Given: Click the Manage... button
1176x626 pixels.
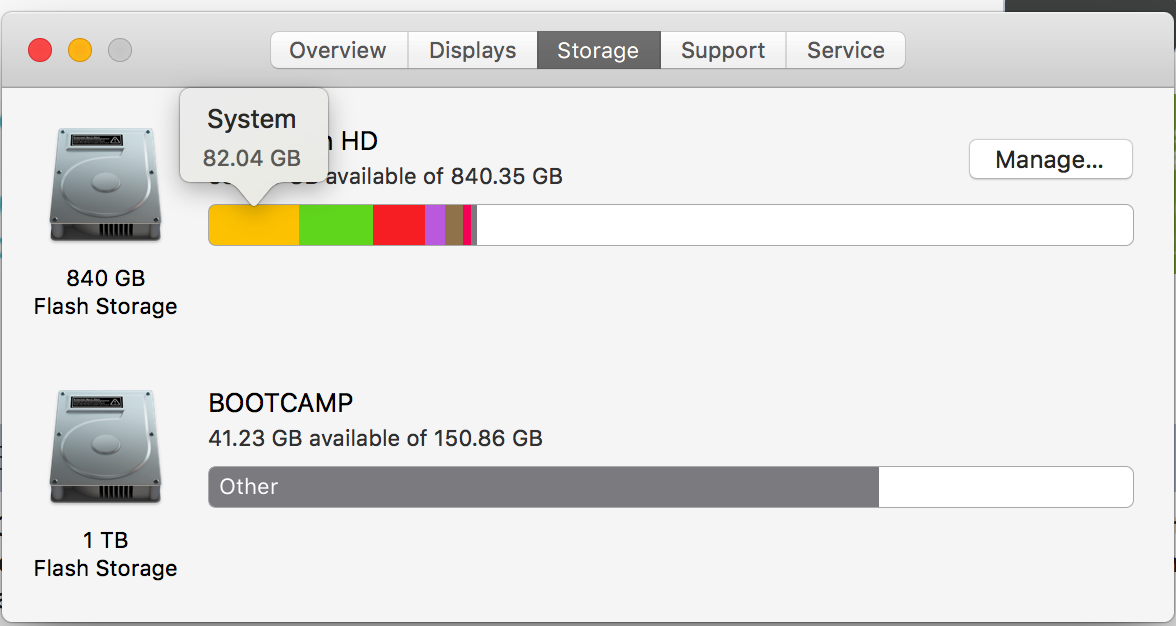Looking at the screenshot, I should (x=1050, y=159).
